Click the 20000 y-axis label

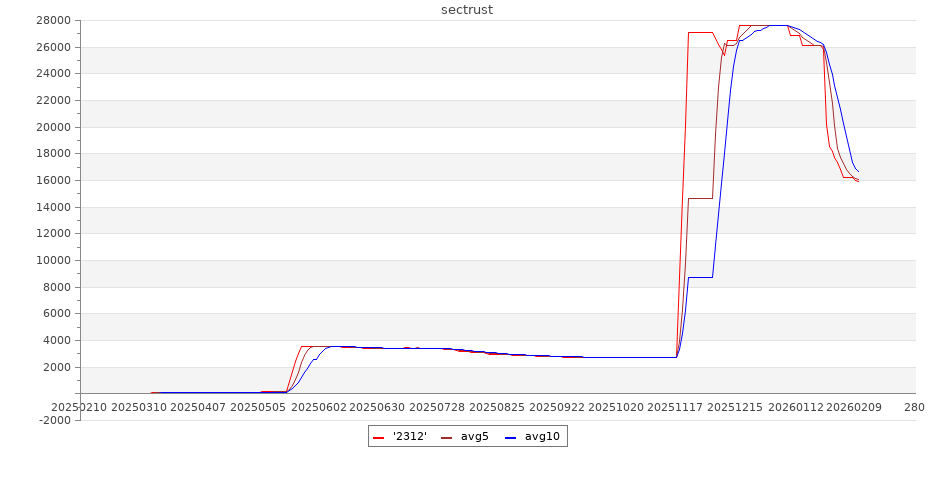(52, 127)
